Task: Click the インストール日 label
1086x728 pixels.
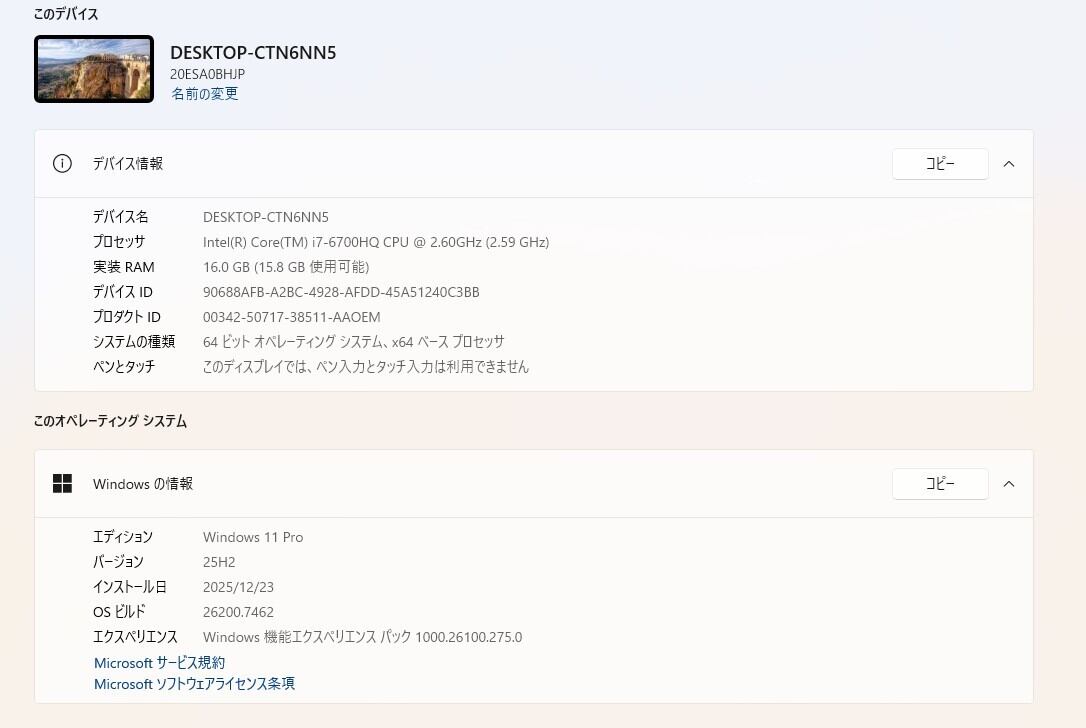Action: pos(130,587)
